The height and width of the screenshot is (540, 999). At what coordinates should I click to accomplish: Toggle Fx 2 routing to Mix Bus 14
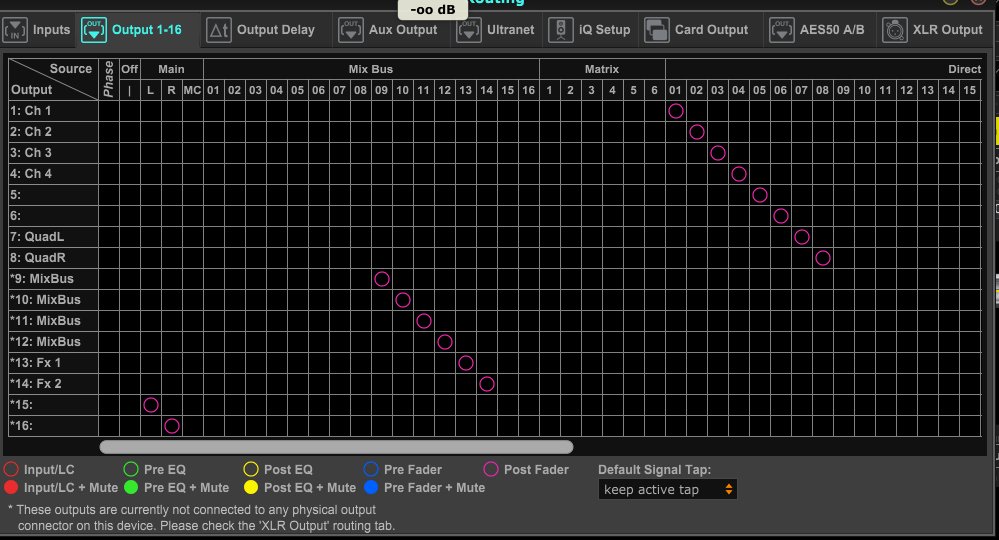(x=487, y=384)
